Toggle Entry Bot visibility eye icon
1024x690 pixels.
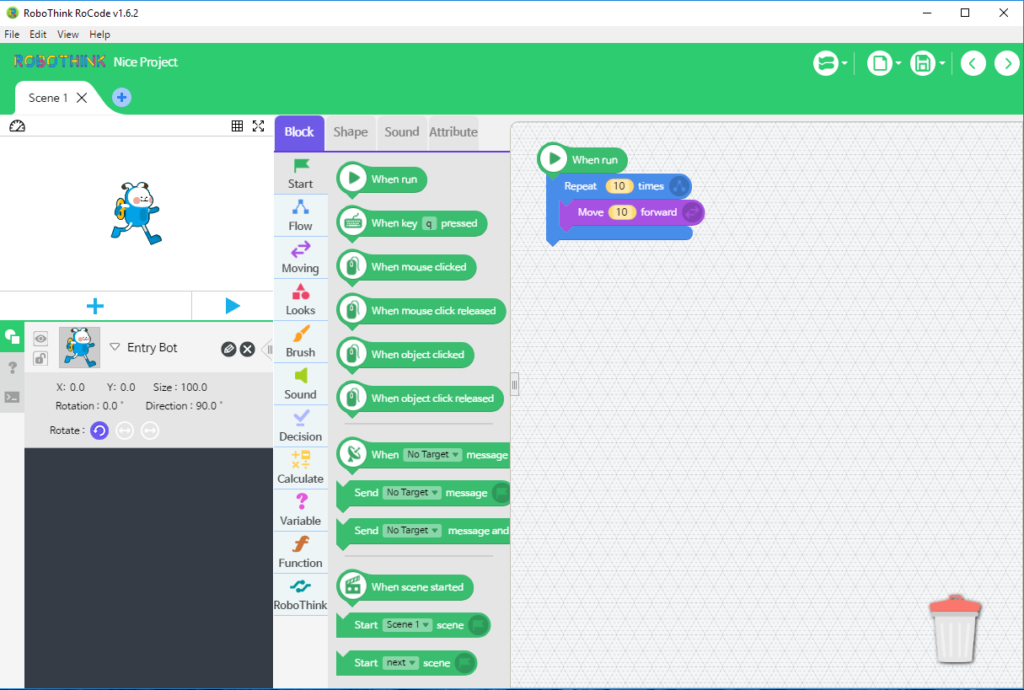pyautogui.click(x=41, y=339)
